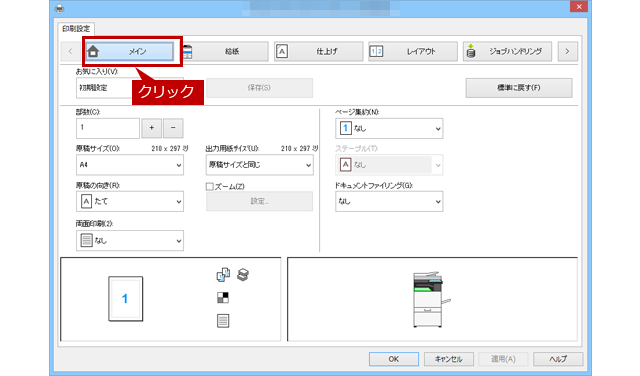This screenshot has width=640, height=376.
Task: Open the 原稿の向き dropdown
Action: 130,202
